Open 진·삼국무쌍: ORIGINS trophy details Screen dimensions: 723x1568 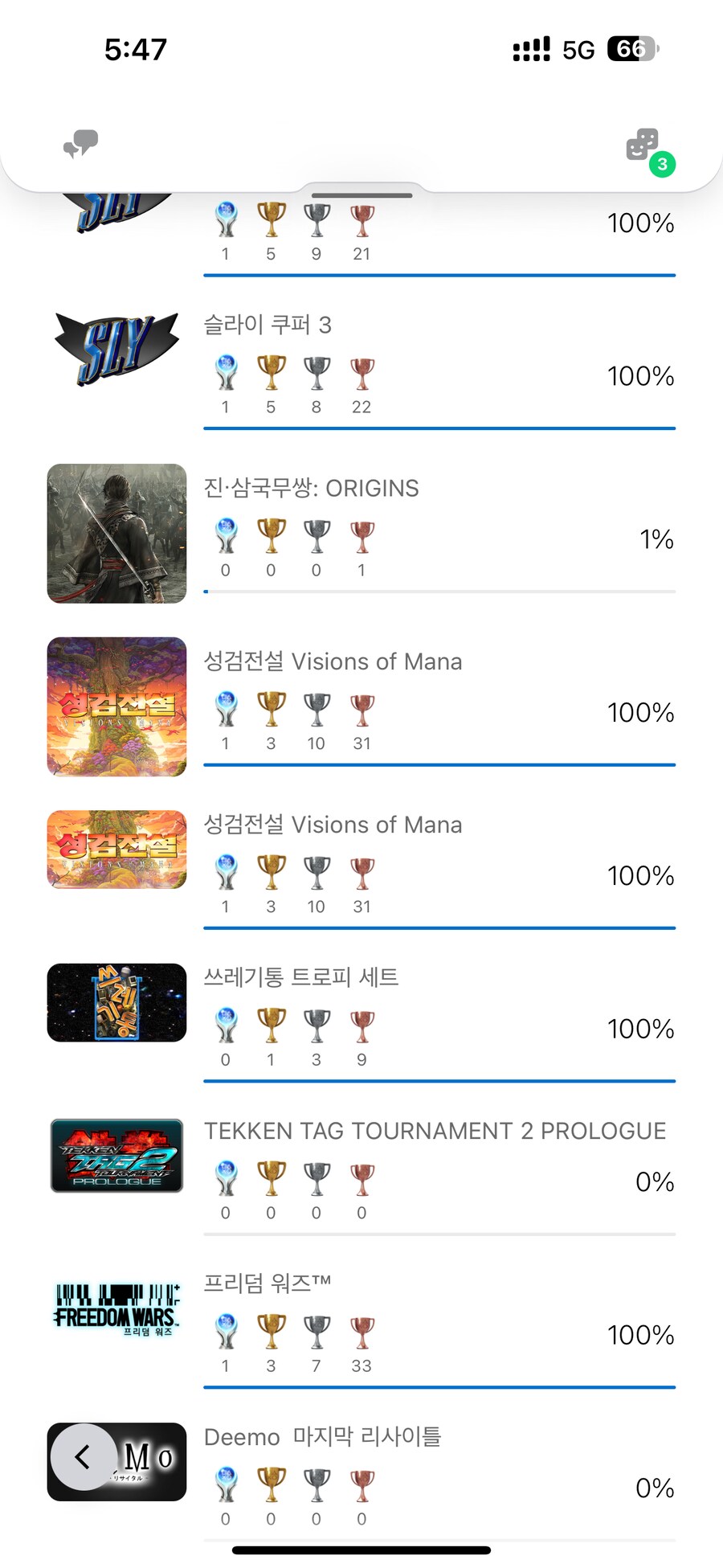pos(311,489)
